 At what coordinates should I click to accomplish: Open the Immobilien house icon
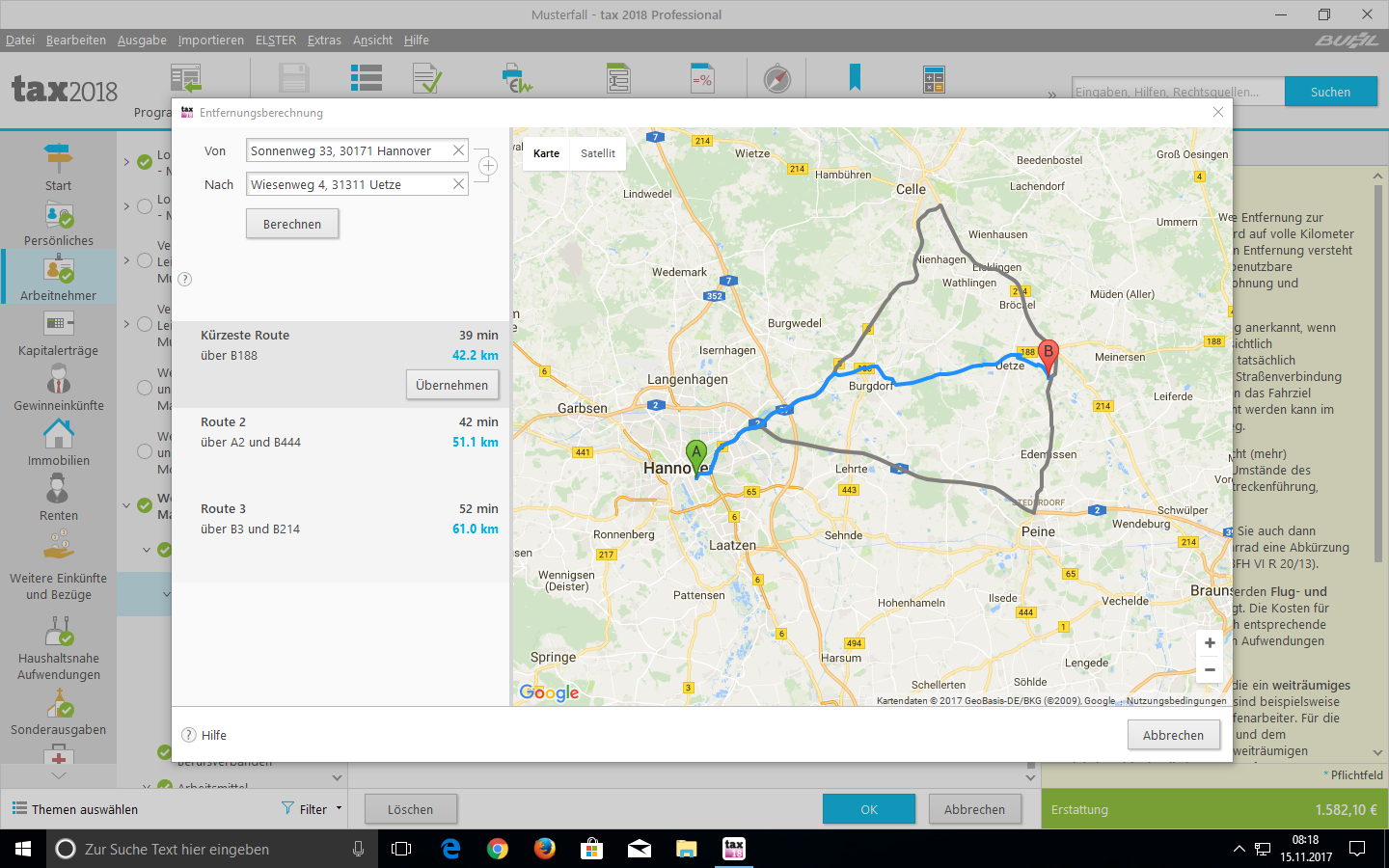[x=58, y=434]
